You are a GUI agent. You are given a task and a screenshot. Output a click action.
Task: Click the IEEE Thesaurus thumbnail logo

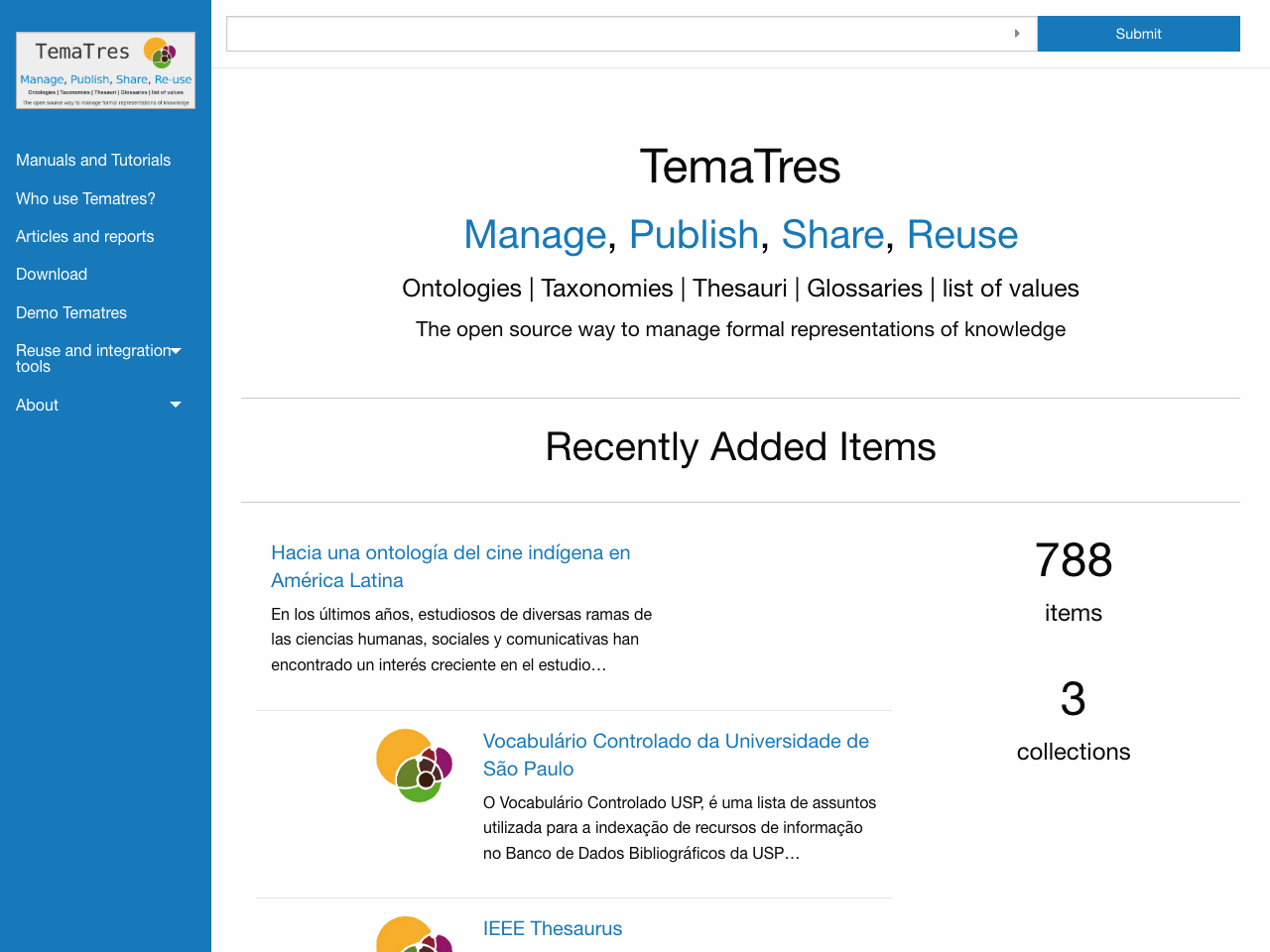click(x=415, y=934)
